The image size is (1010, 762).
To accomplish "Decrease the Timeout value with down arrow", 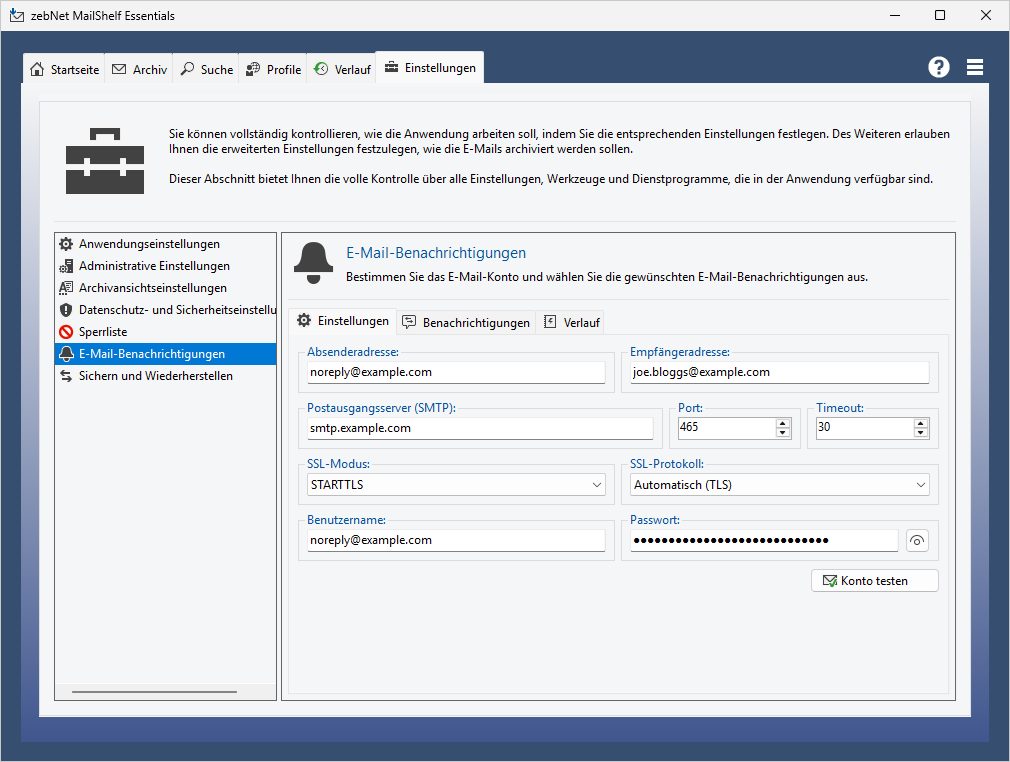I will point(920,433).
